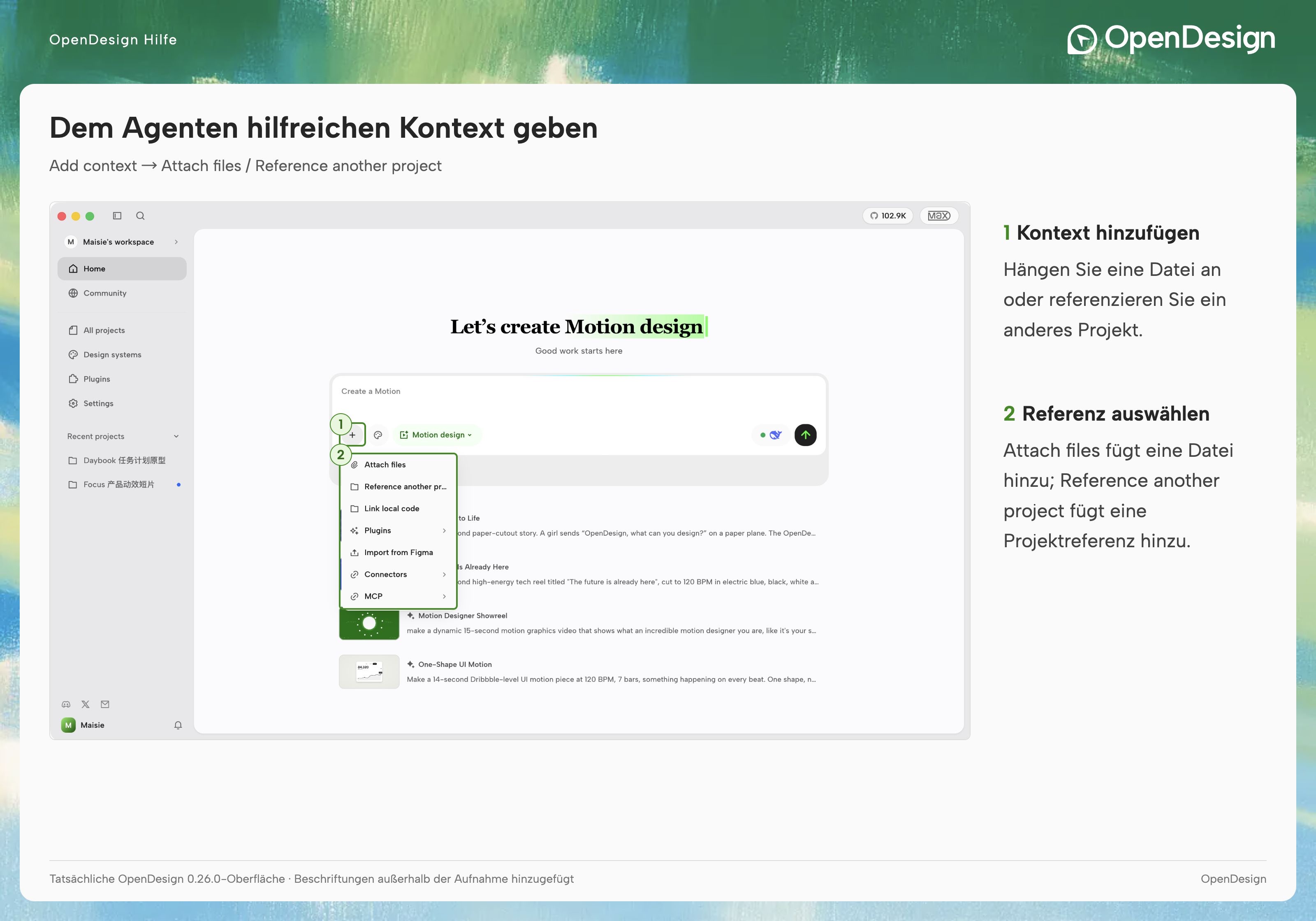Open Maisie's user profile
The width and height of the screenshot is (1316, 921).
(x=83, y=725)
